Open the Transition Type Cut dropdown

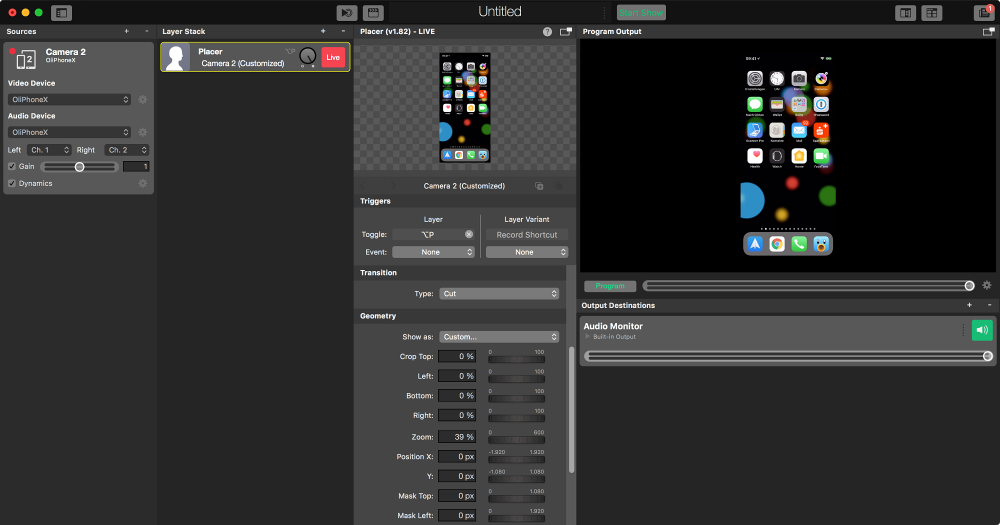pyautogui.click(x=499, y=293)
